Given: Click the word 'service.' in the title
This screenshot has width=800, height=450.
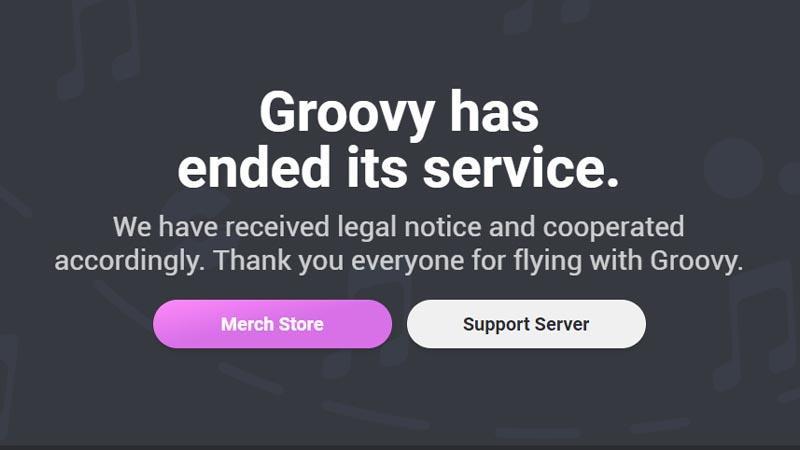Looking at the screenshot, I should click(x=521, y=168).
